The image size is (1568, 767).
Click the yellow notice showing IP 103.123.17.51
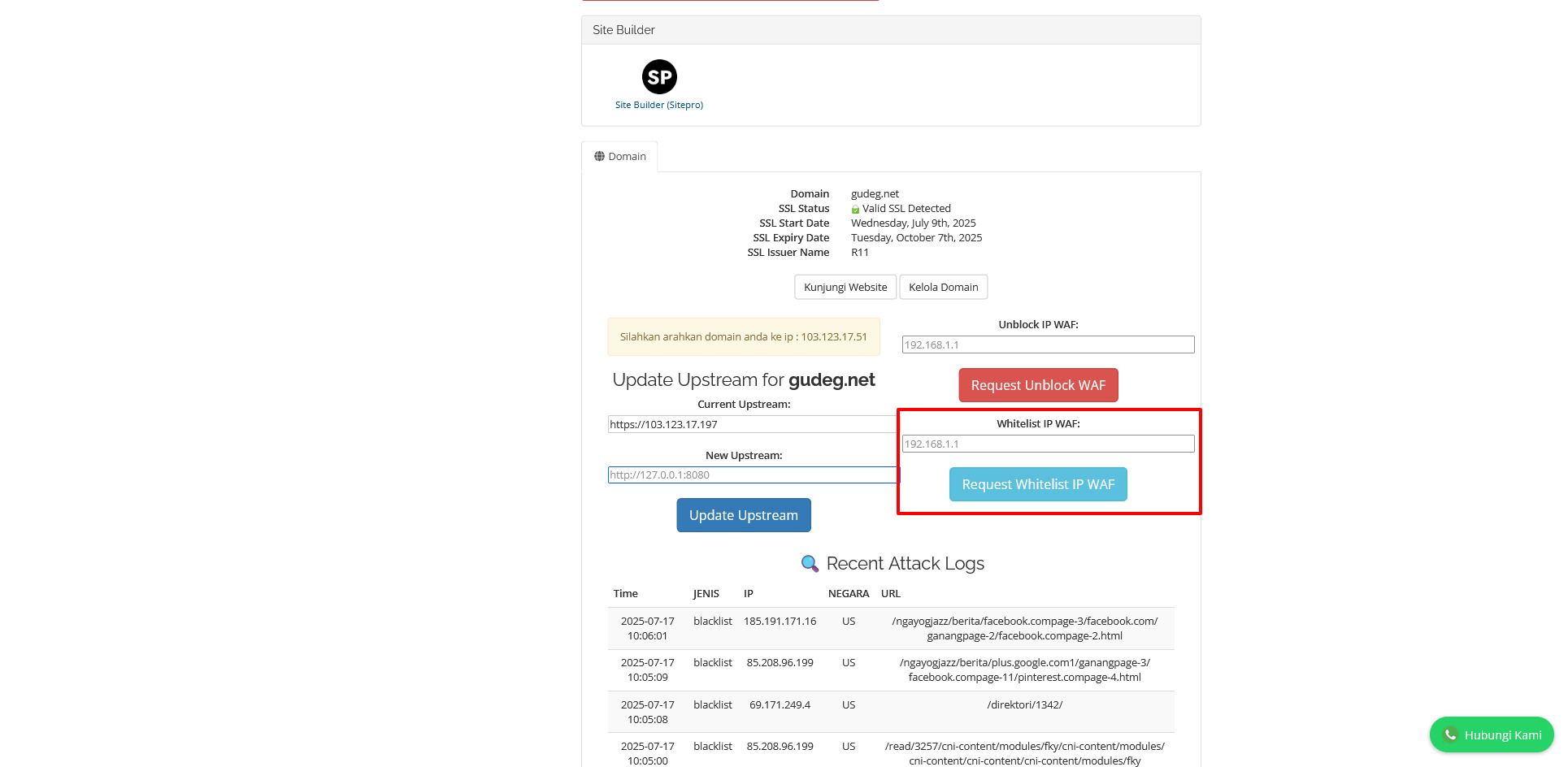pos(743,336)
